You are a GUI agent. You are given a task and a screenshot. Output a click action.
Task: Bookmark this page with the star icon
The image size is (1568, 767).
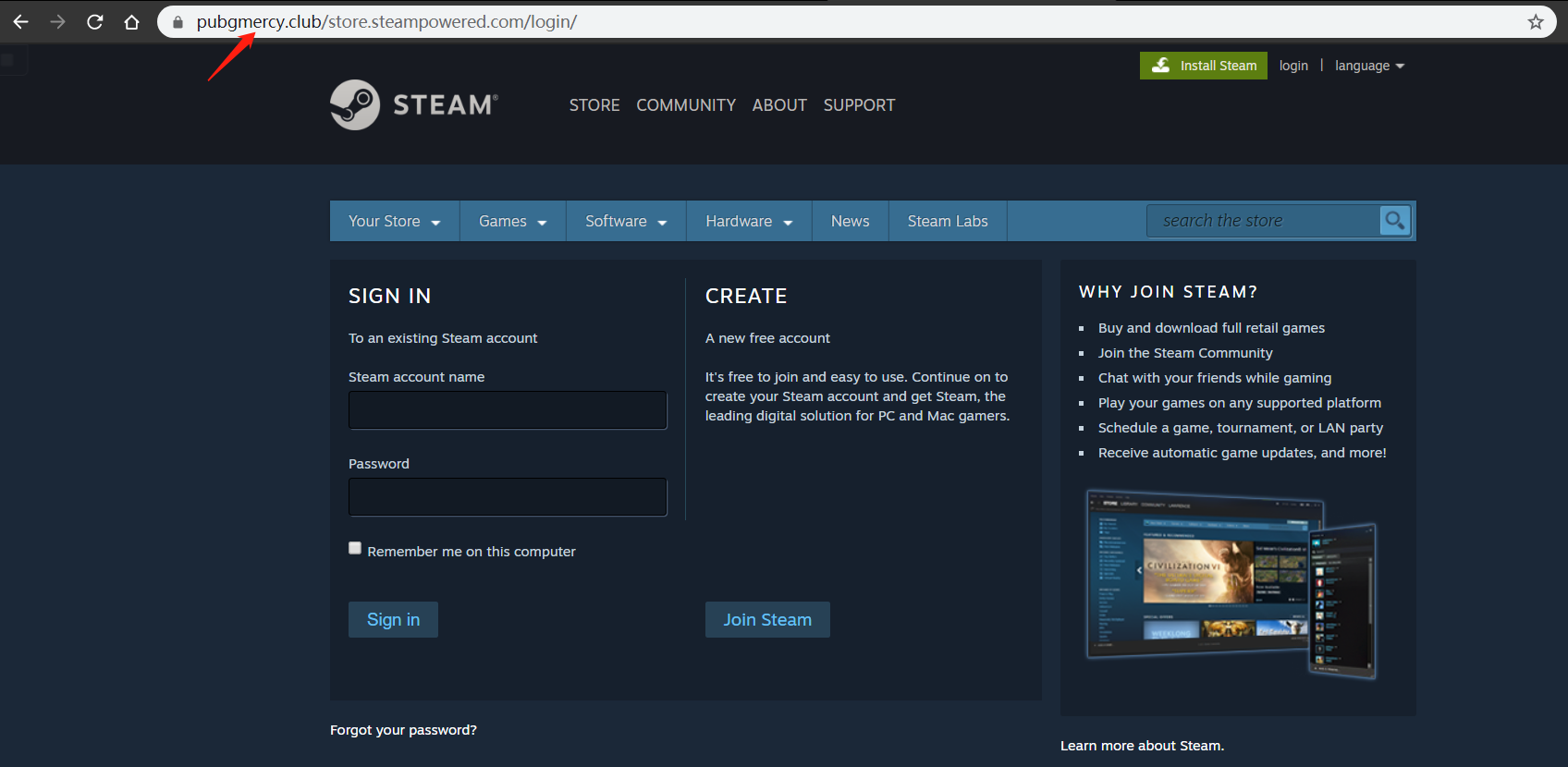(x=1536, y=22)
